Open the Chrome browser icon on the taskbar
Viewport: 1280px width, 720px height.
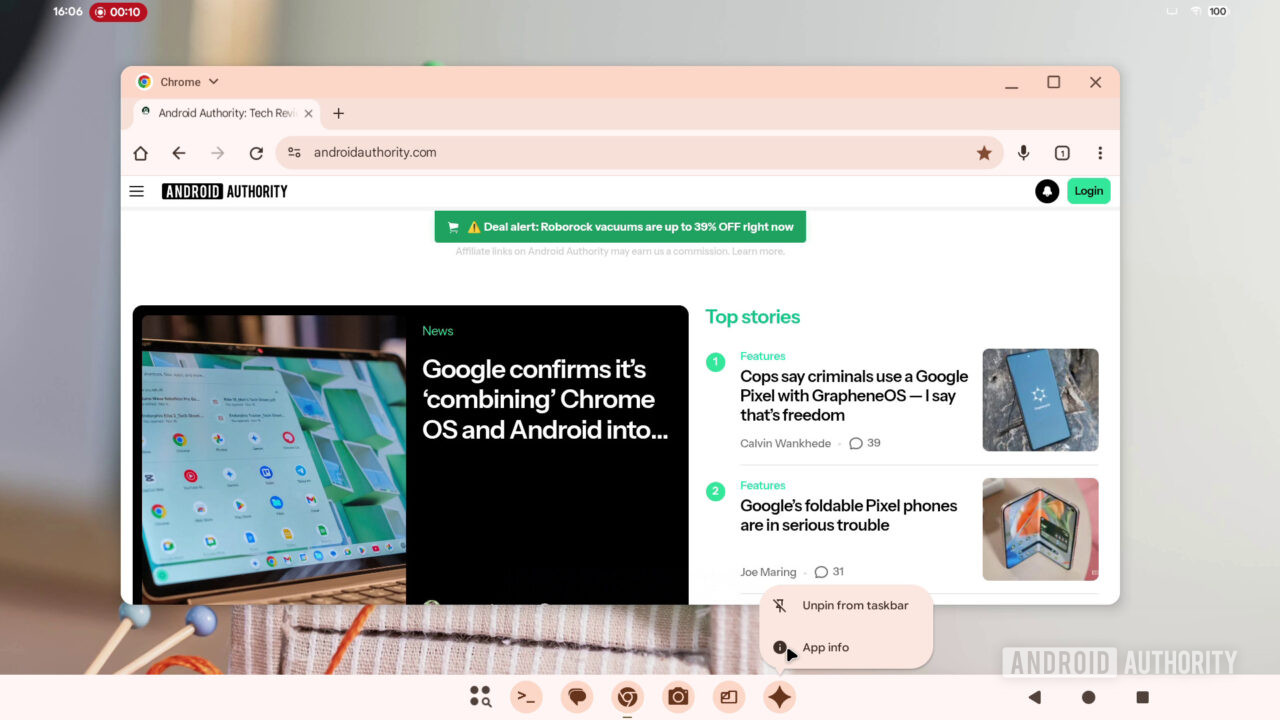pos(627,696)
